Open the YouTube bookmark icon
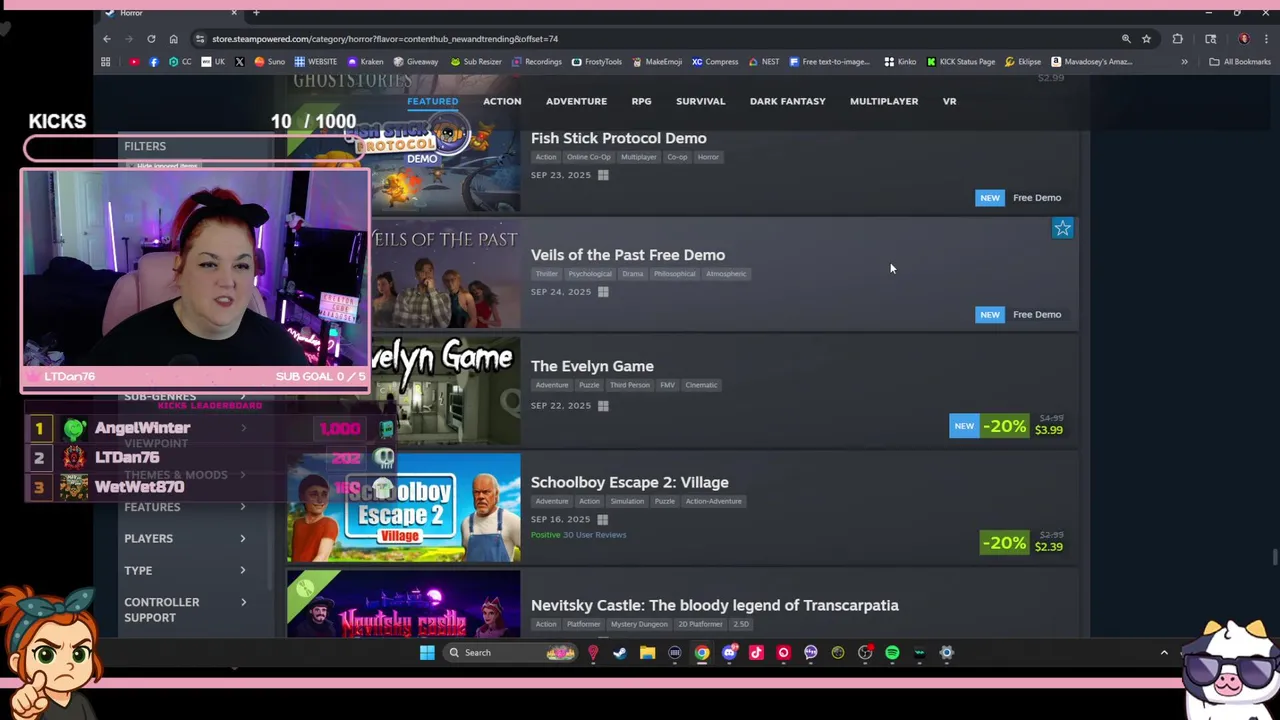The width and height of the screenshot is (1280, 720). coord(134,62)
